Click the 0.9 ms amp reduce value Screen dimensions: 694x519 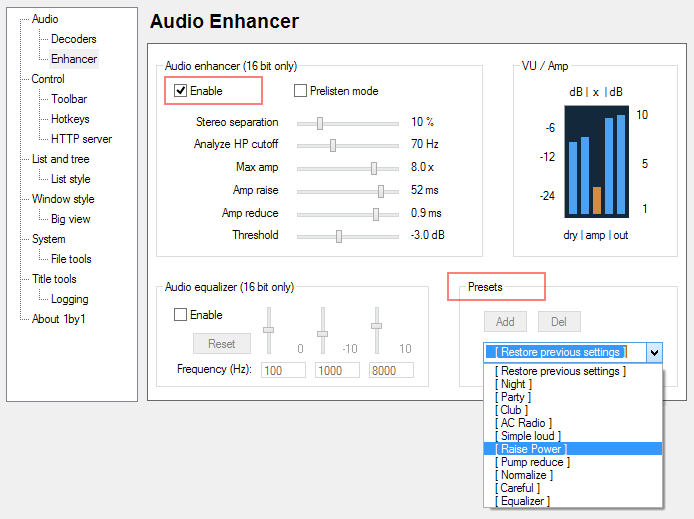[x=426, y=213]
